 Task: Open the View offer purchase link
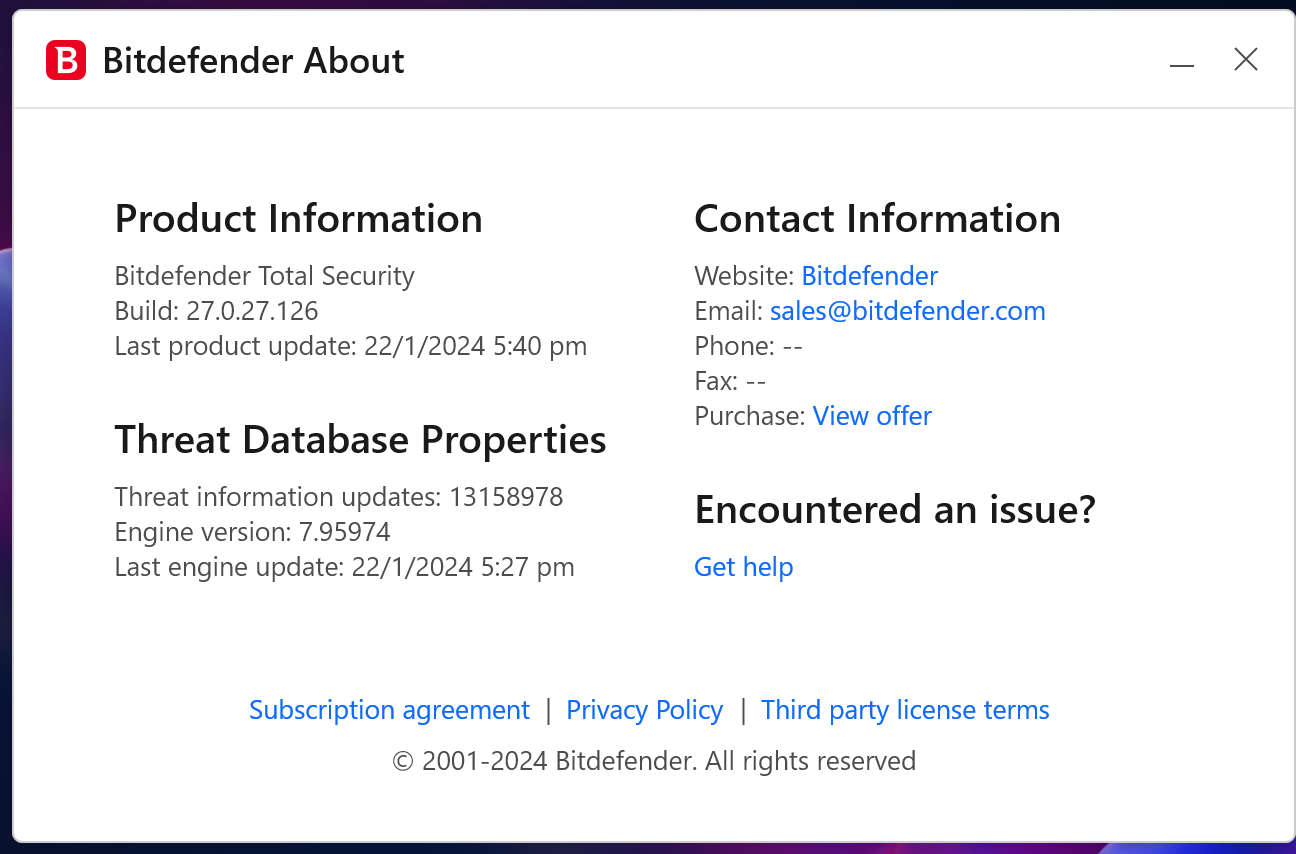click(x=871, y=416)
